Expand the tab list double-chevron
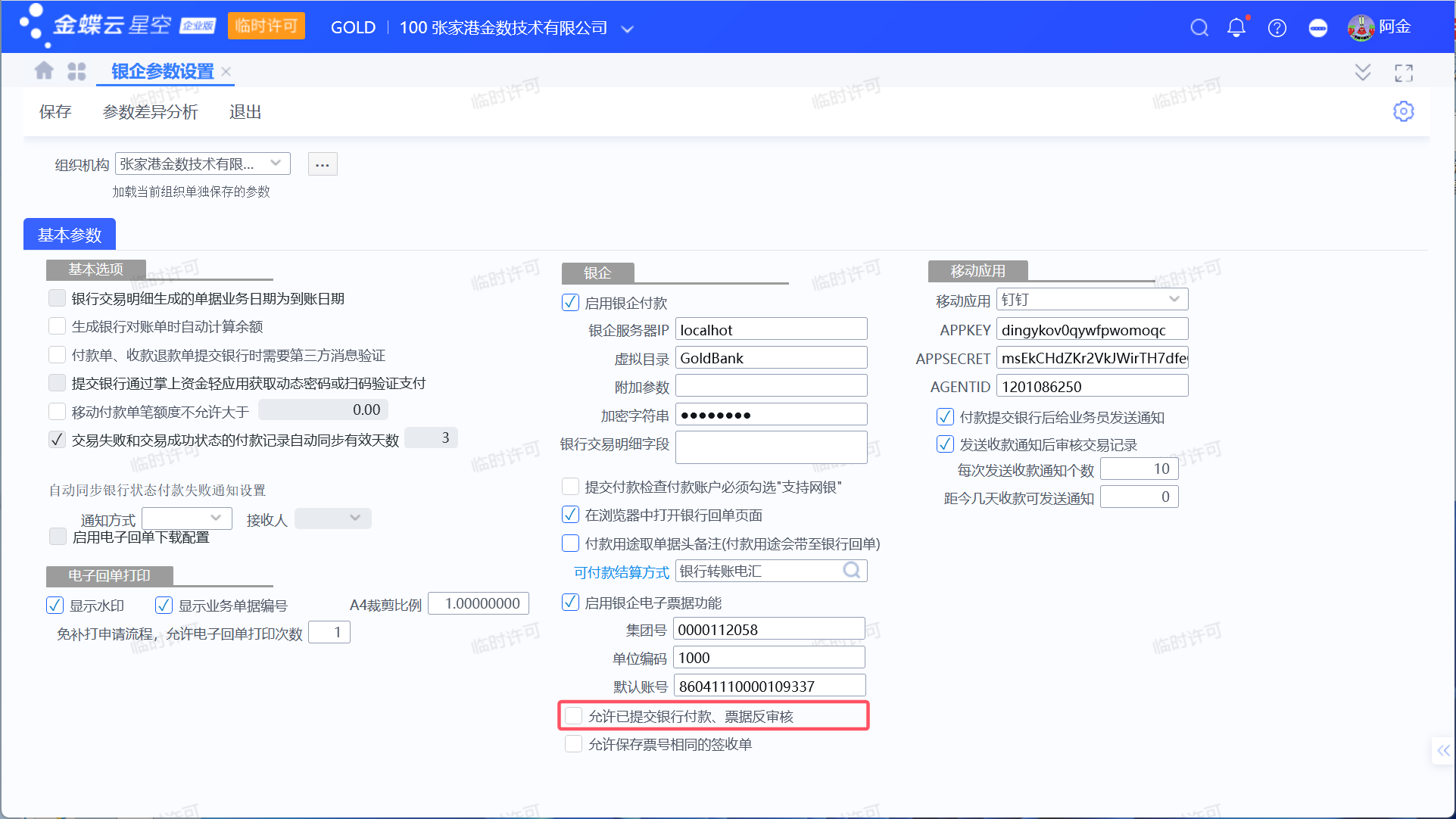This screenshot has height=819, width=1456. pos(1363,73)
